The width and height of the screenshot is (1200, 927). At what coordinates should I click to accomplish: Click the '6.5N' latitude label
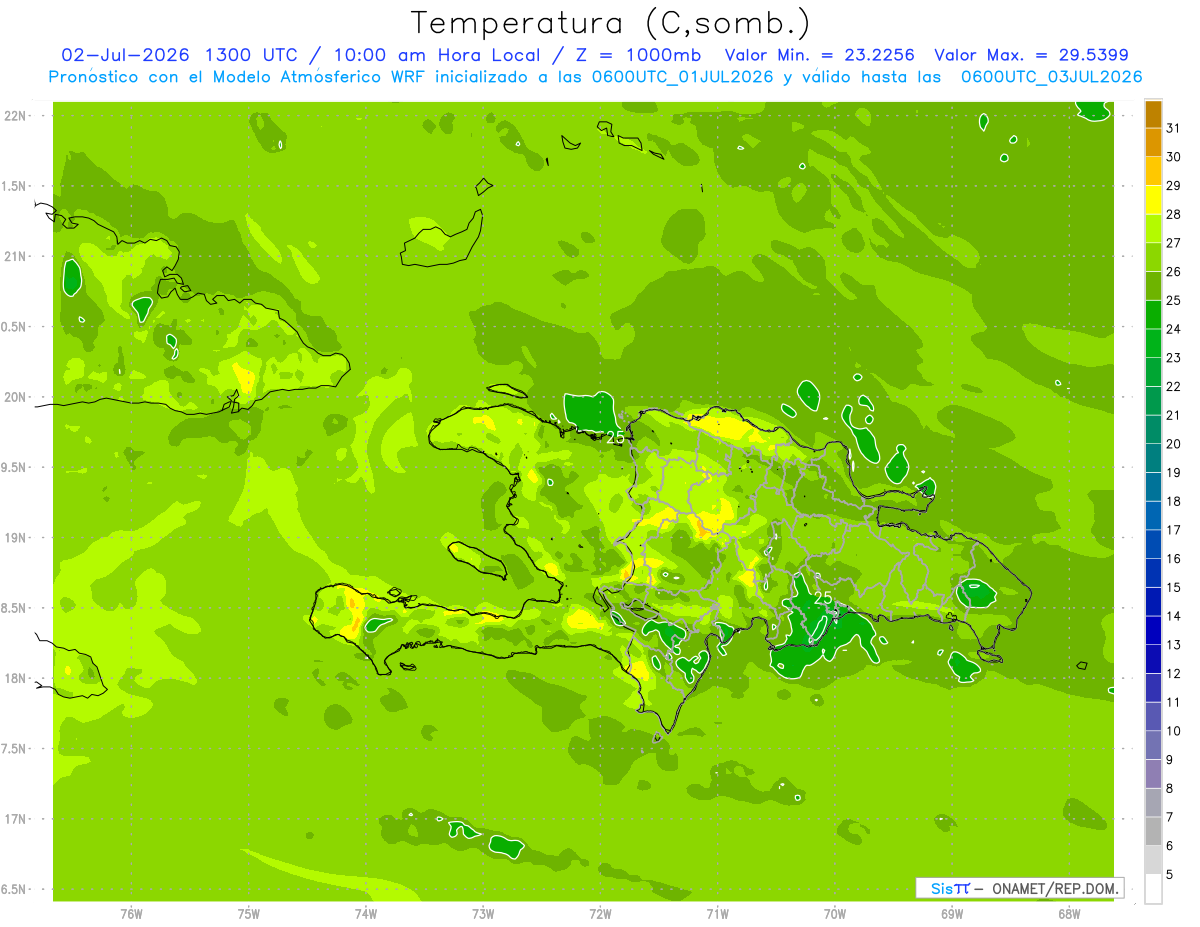pos(14,889)
